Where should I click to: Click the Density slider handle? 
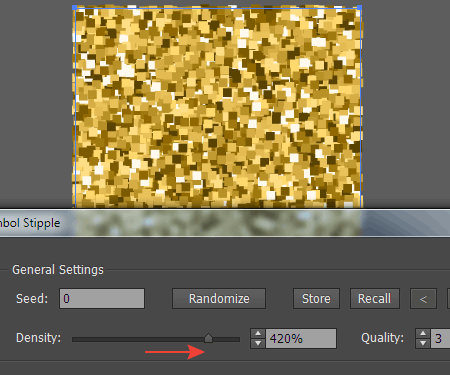[208, 338]
